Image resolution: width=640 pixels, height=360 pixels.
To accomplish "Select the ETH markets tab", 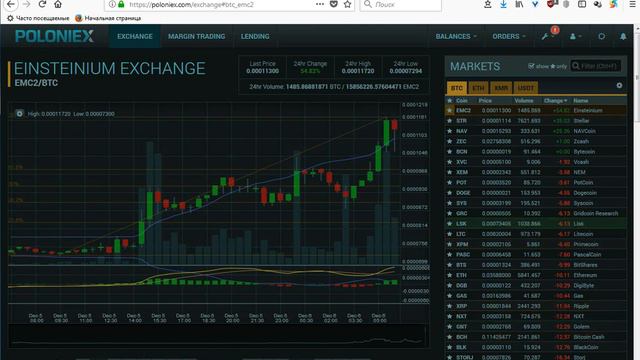I will tap(478, 88).
